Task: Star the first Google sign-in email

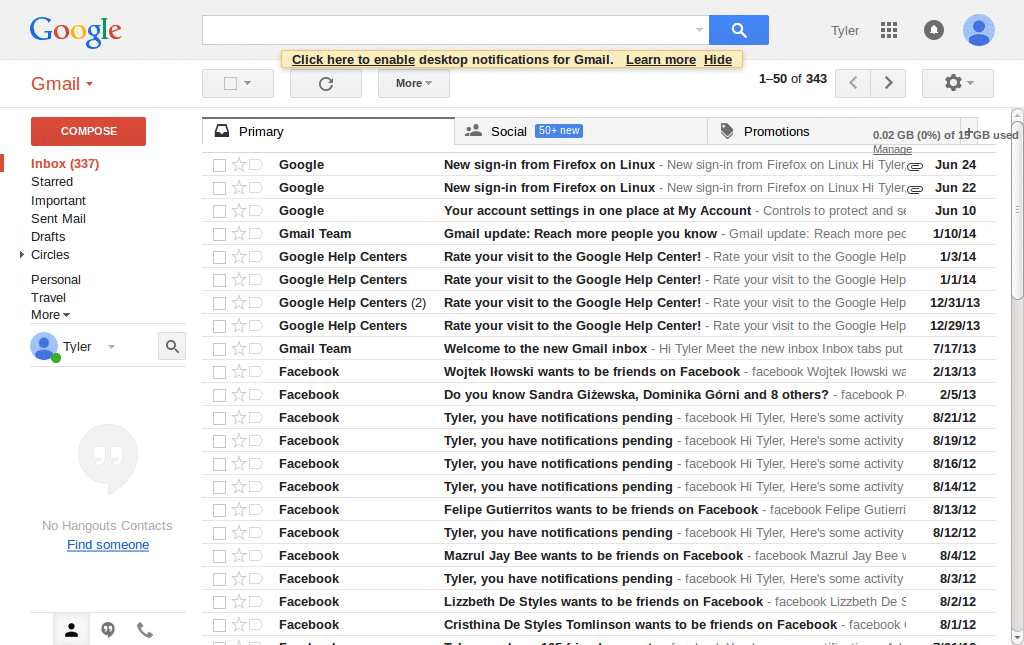Action: pyautogui.click(x=238, y=165)
